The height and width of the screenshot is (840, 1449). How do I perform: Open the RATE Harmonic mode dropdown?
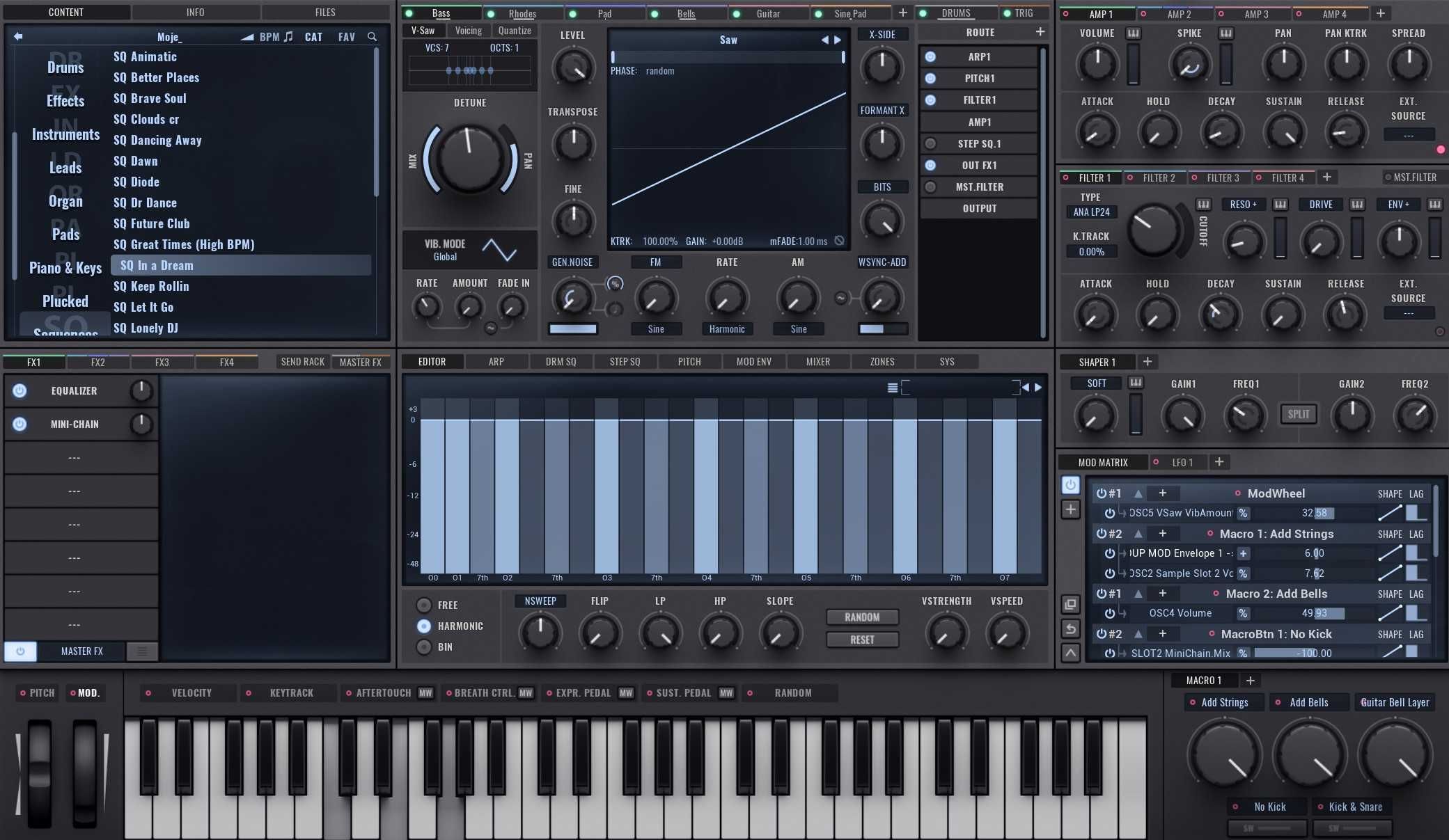727,328
